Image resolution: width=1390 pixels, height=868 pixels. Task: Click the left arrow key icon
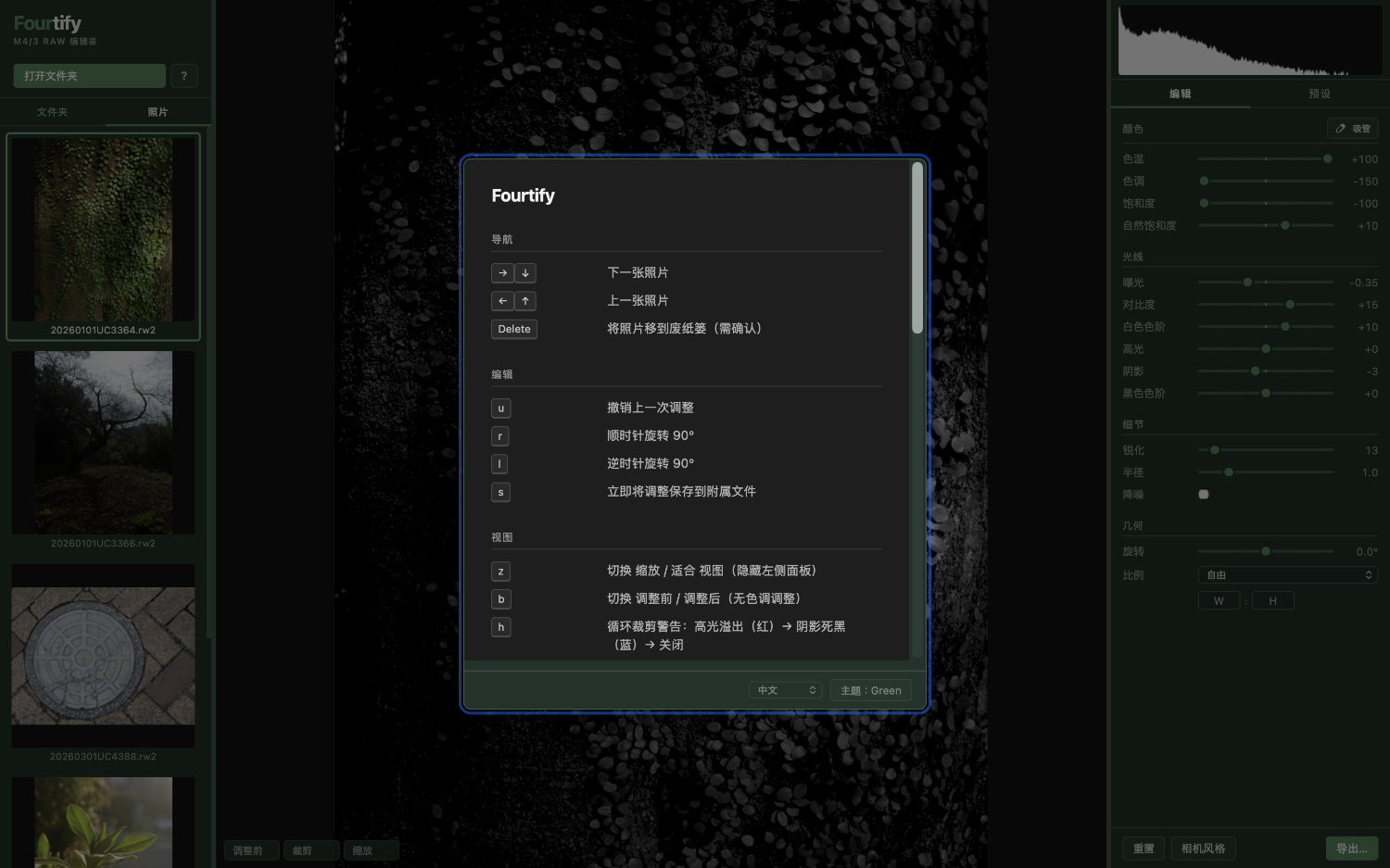click(x=502, y=301)
